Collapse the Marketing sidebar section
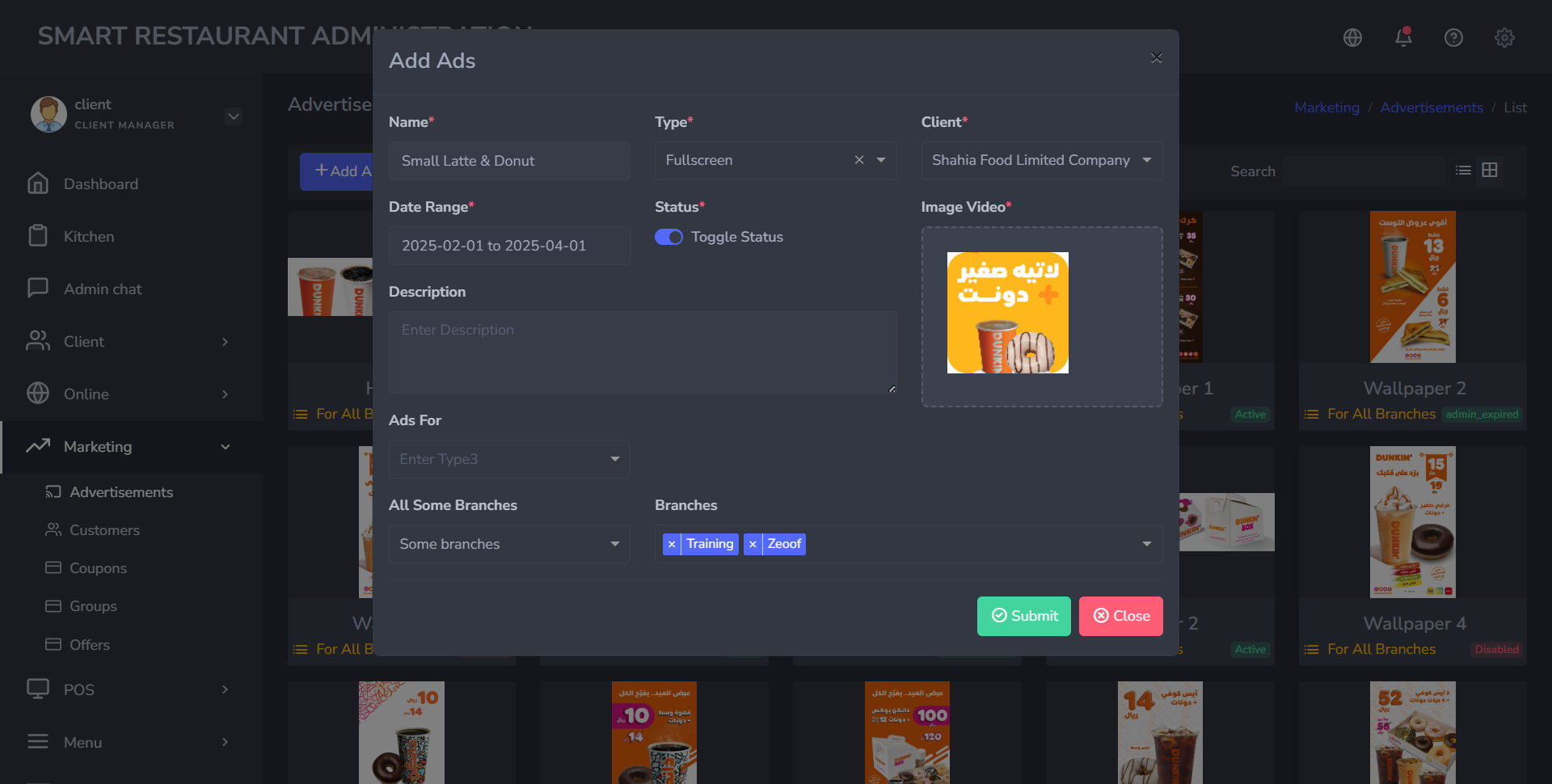 point(225,447)
